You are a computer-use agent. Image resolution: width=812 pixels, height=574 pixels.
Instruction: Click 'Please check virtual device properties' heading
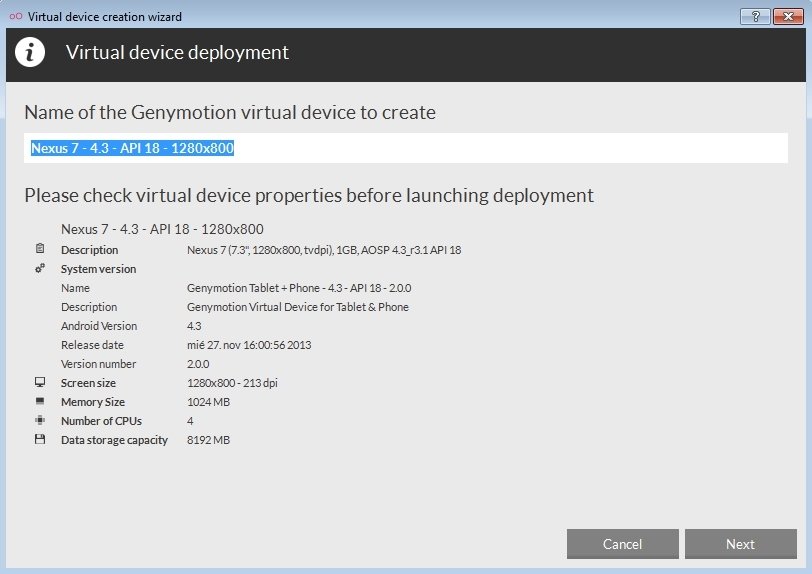click(x=309, y=195)
